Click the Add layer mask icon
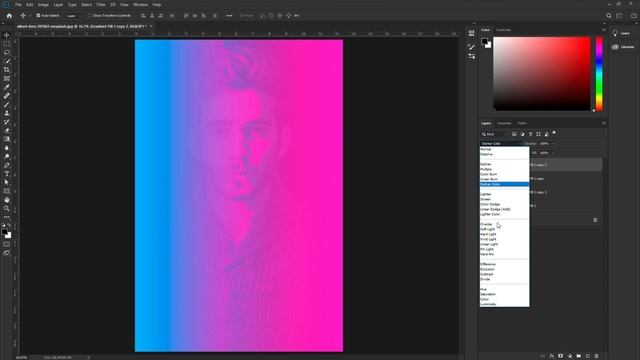Screen dimensions: 640x360 click(560, 356)
